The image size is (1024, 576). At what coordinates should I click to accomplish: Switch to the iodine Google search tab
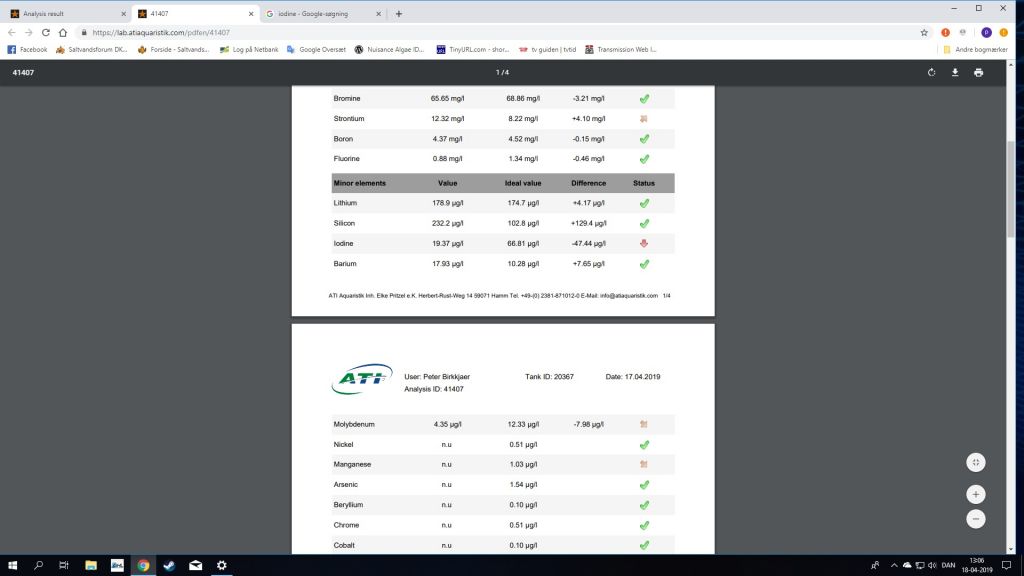(320, 14)
